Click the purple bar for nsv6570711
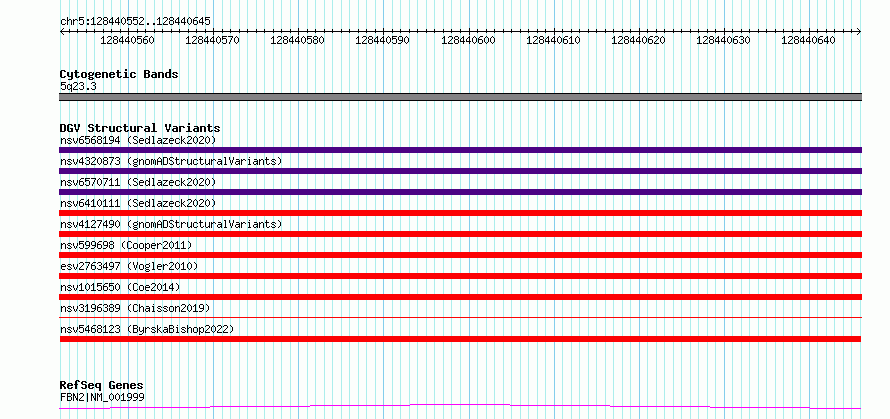This screenshot has height=419, width=890. pyautogui.click(x=460, y=192)
